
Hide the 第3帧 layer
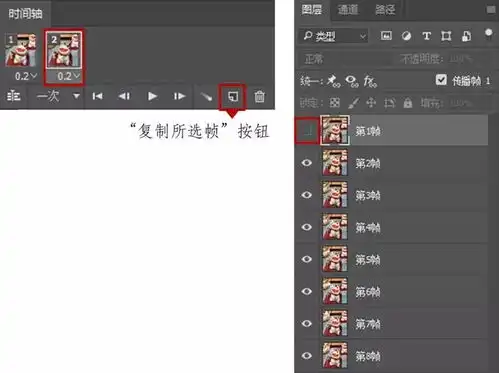307,195
